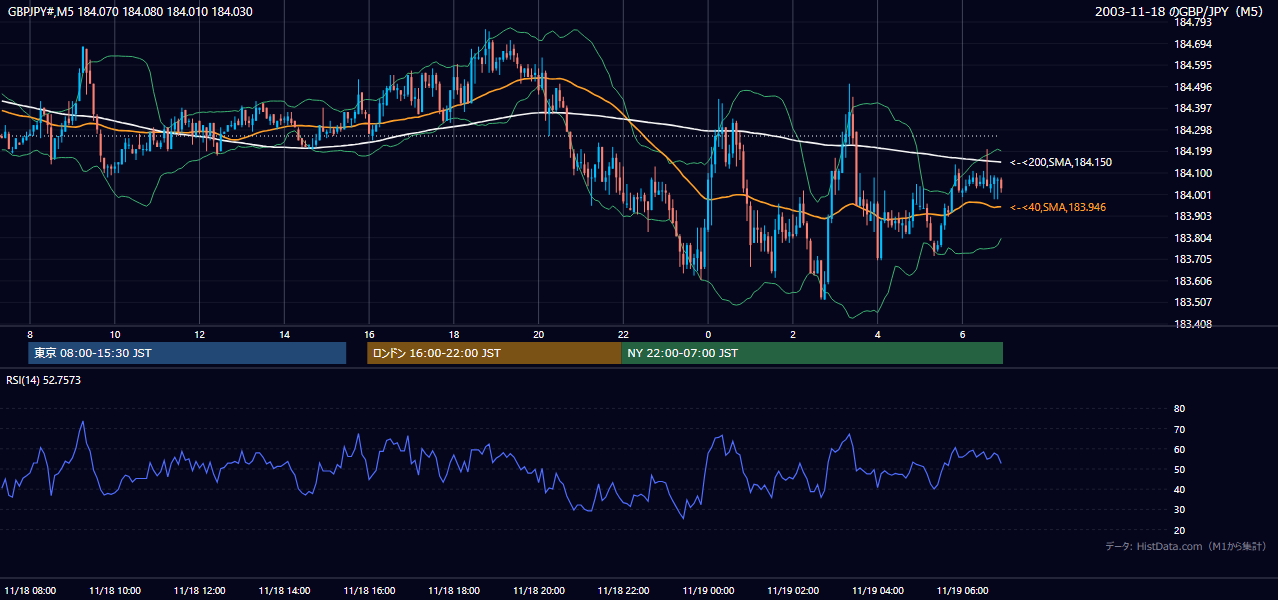Viewport: 1278px width, 600px height.
Task: Click price axis value 184.694
Action: pyautogui.click(x=1193, y=44)
